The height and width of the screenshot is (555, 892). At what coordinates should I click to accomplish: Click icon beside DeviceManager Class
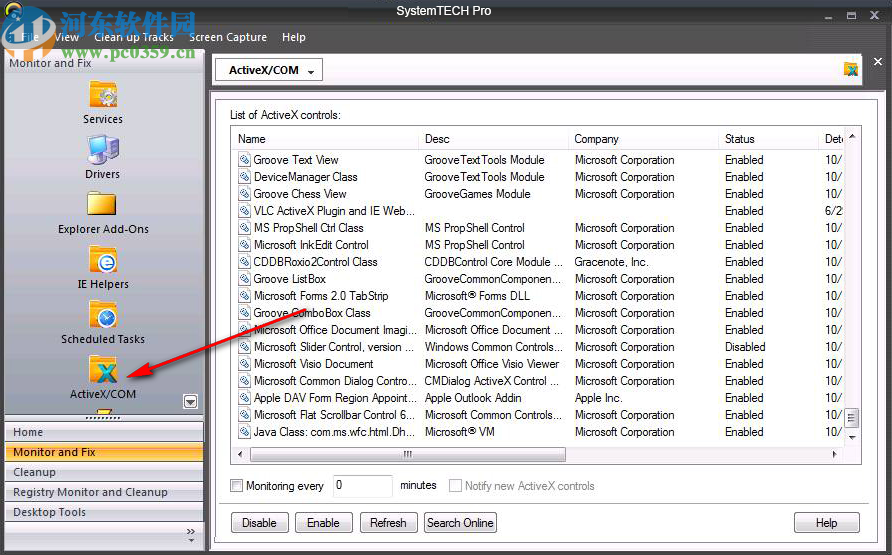coord(245,177)
